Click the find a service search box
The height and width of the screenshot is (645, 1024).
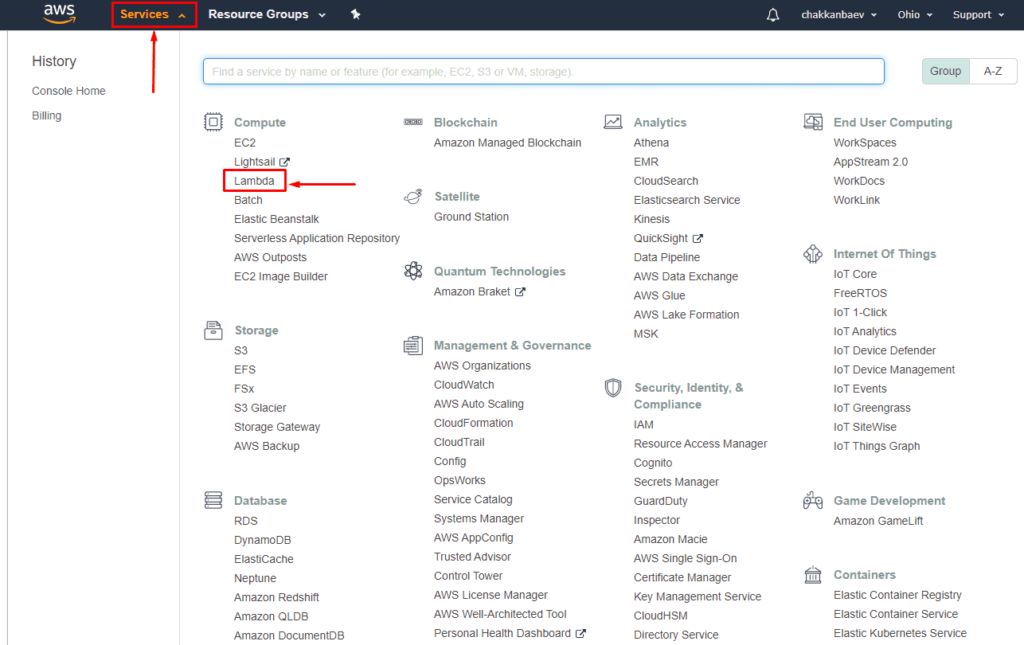coord(543,71)
